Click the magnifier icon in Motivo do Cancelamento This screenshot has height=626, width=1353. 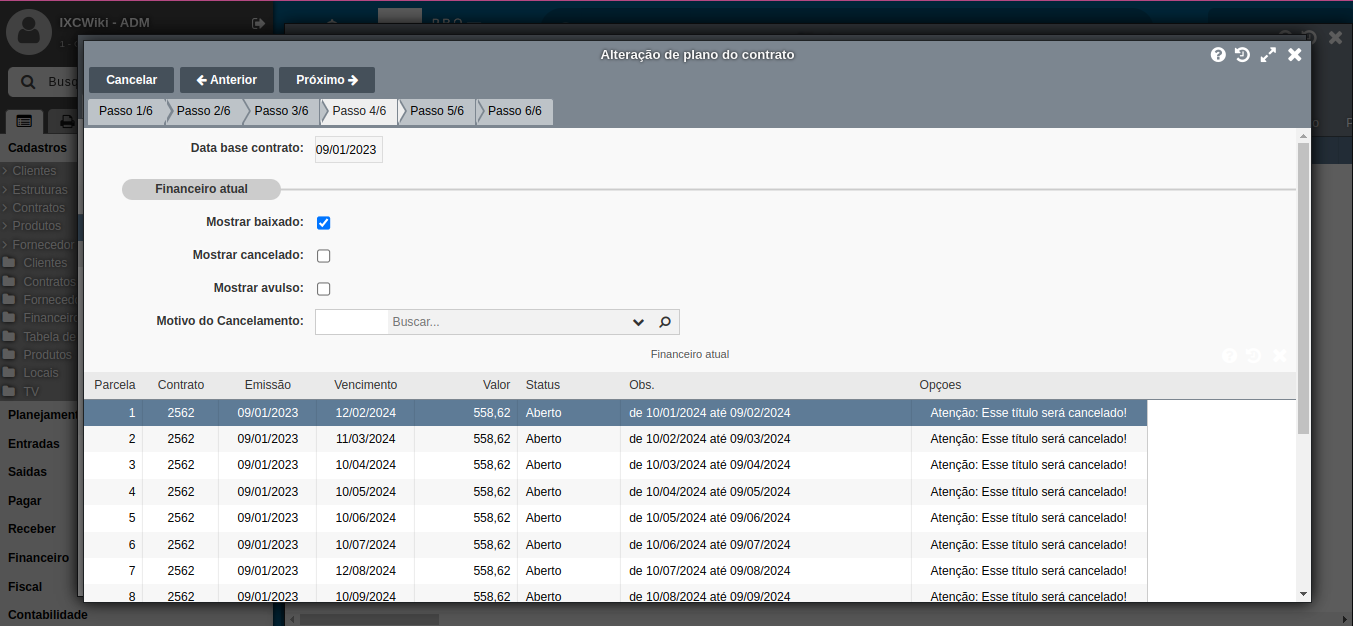tap(665, 322)
